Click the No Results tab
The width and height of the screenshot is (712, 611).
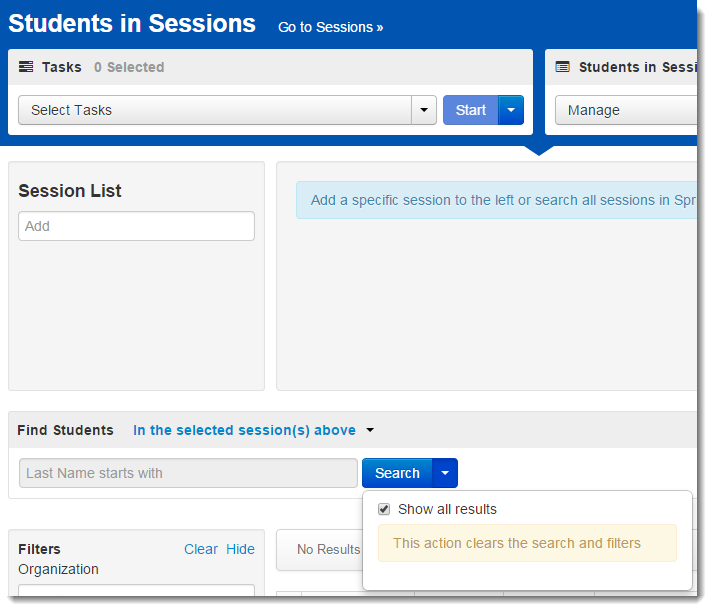328,549
